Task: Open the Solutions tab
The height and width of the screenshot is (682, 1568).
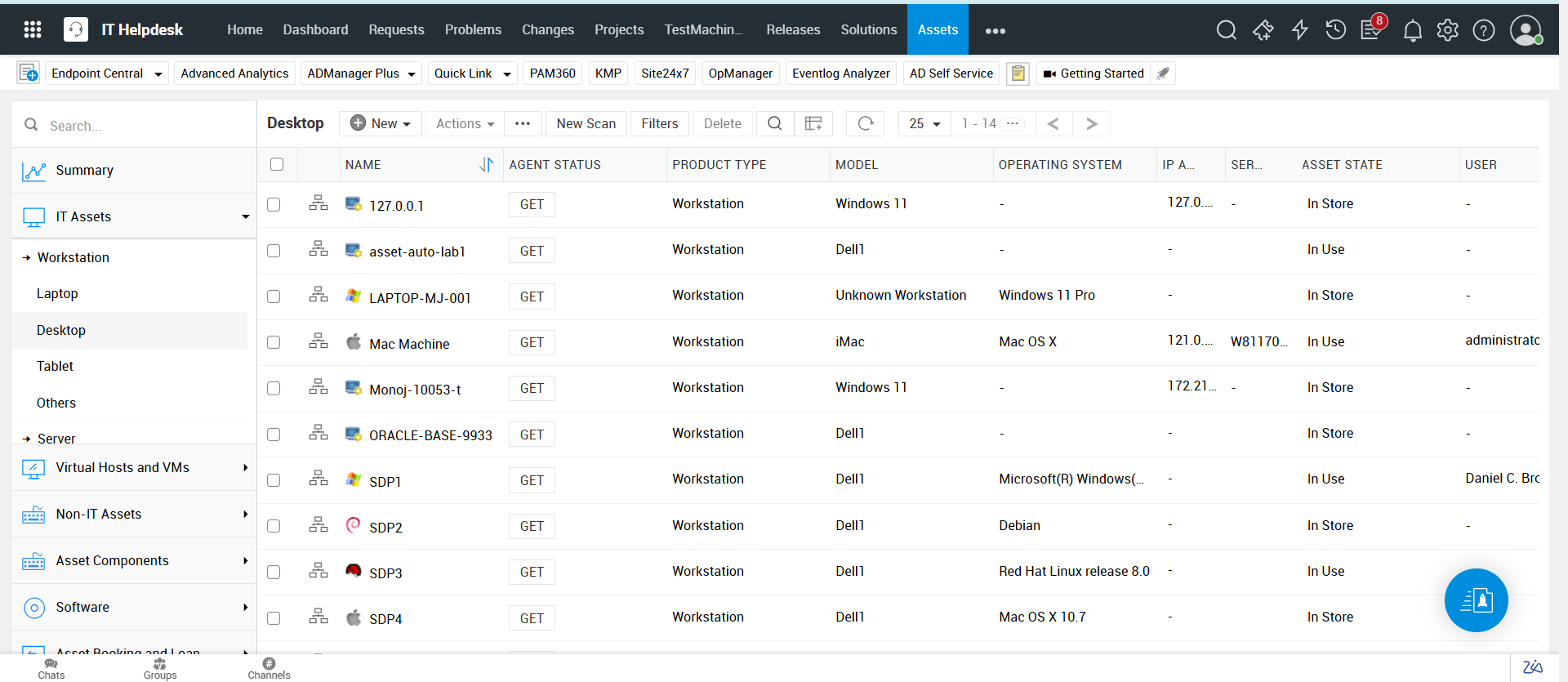Action: tap(868, 29)
